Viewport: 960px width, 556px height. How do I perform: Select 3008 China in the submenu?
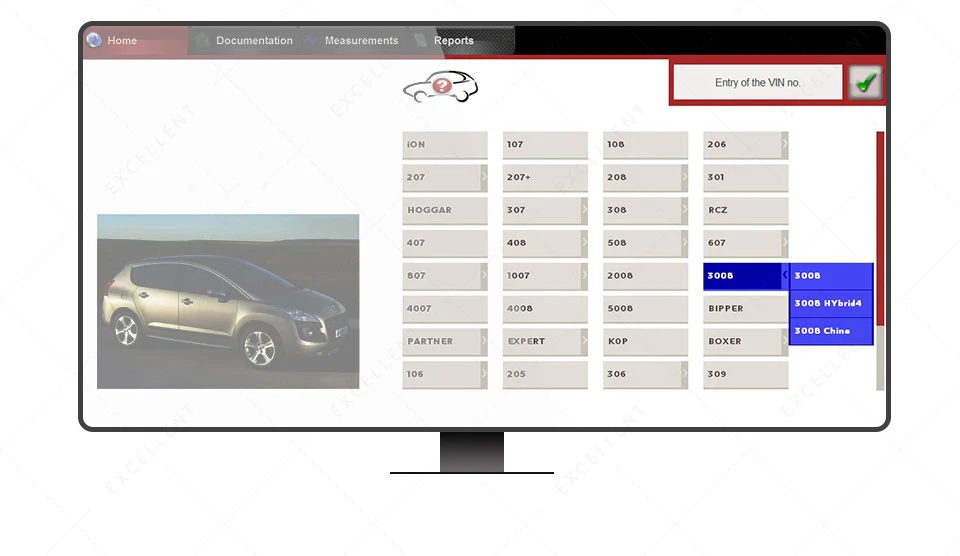point(831,331)
